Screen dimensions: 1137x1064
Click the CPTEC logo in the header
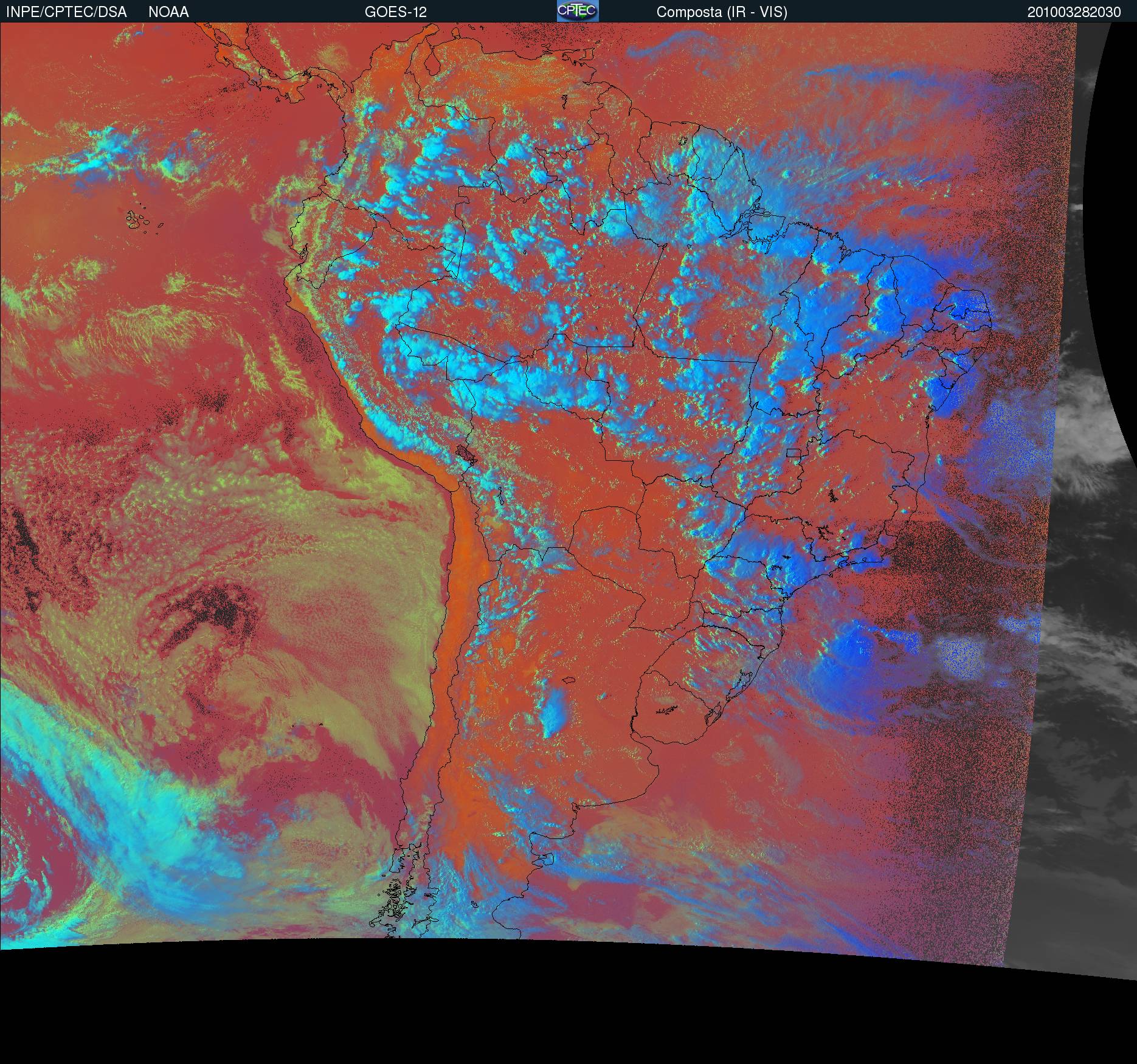point(577,11)
